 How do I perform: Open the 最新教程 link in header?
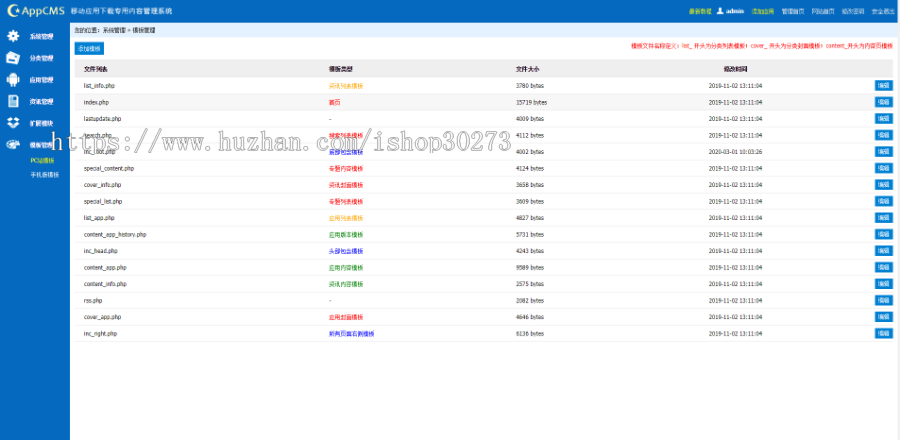(x=700, y=11)
